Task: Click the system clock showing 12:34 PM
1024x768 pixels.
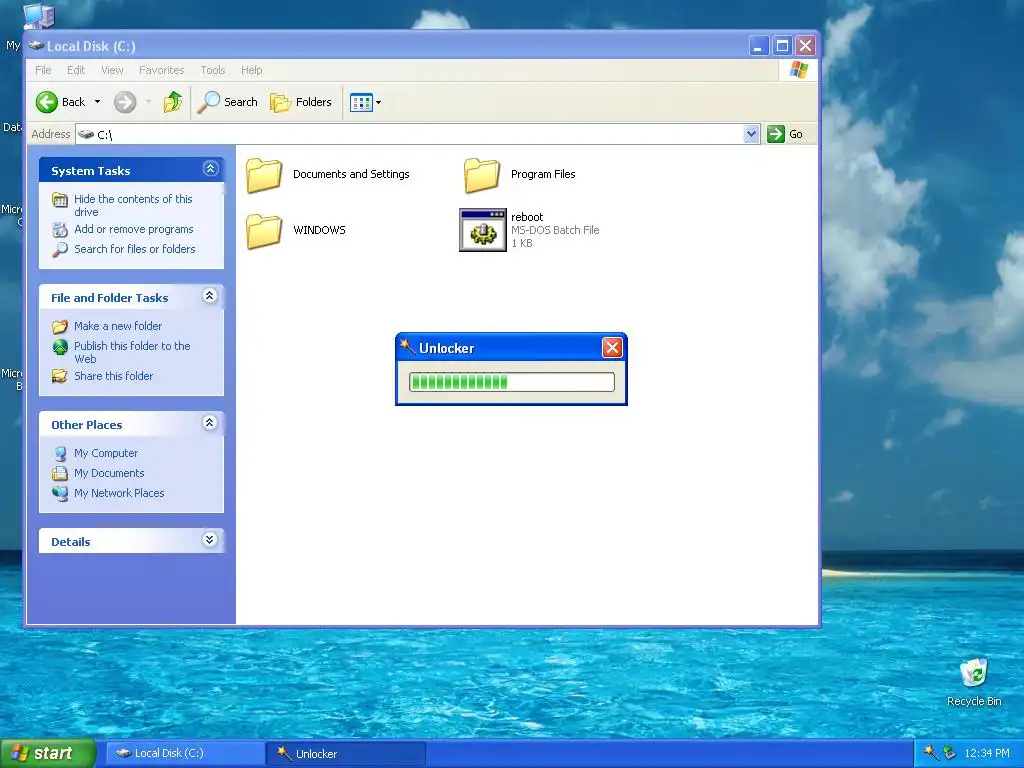Action: [x=987, y=753]
